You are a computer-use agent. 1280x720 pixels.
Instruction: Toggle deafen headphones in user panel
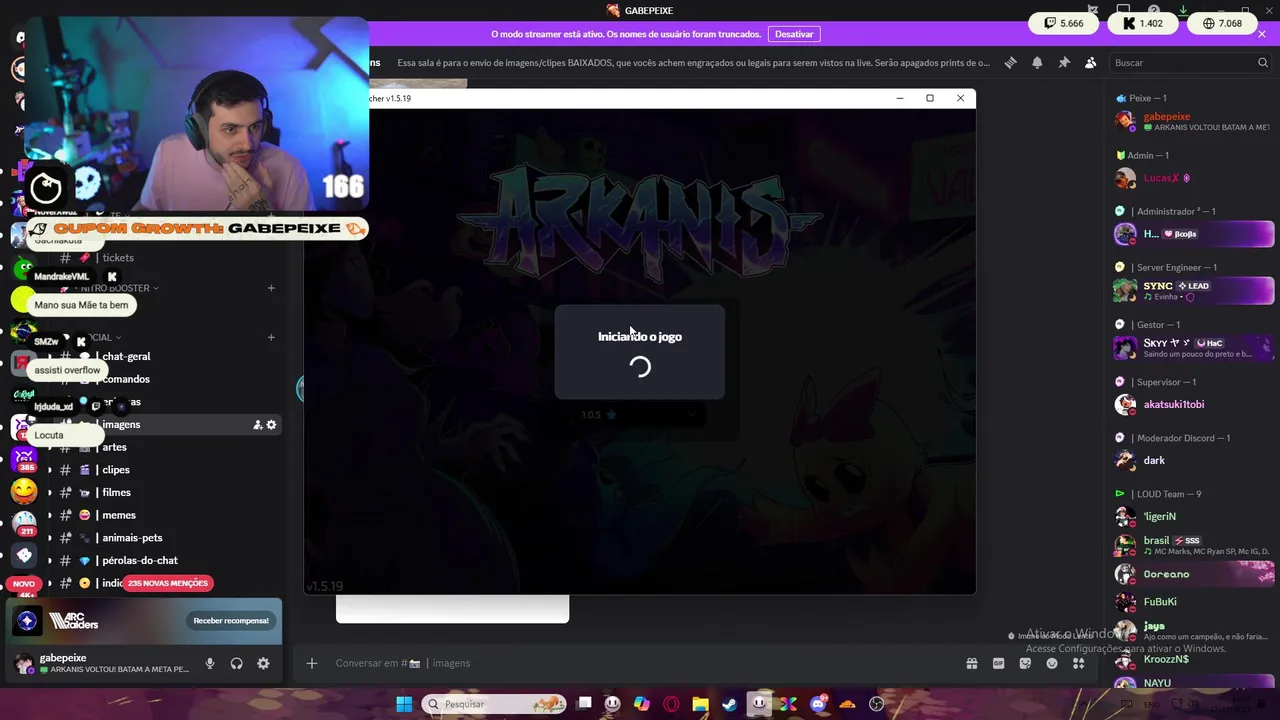pyautogui.click(x=237, y=663)
